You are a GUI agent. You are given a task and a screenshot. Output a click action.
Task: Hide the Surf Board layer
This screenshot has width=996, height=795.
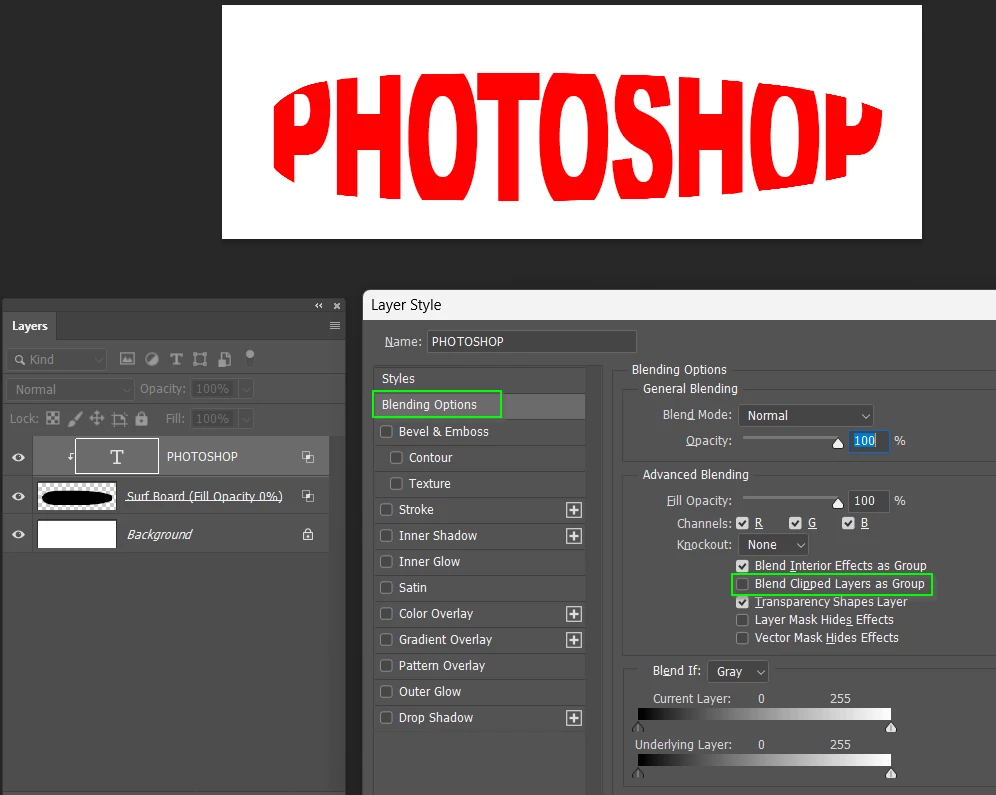click(x=18, y=497)
